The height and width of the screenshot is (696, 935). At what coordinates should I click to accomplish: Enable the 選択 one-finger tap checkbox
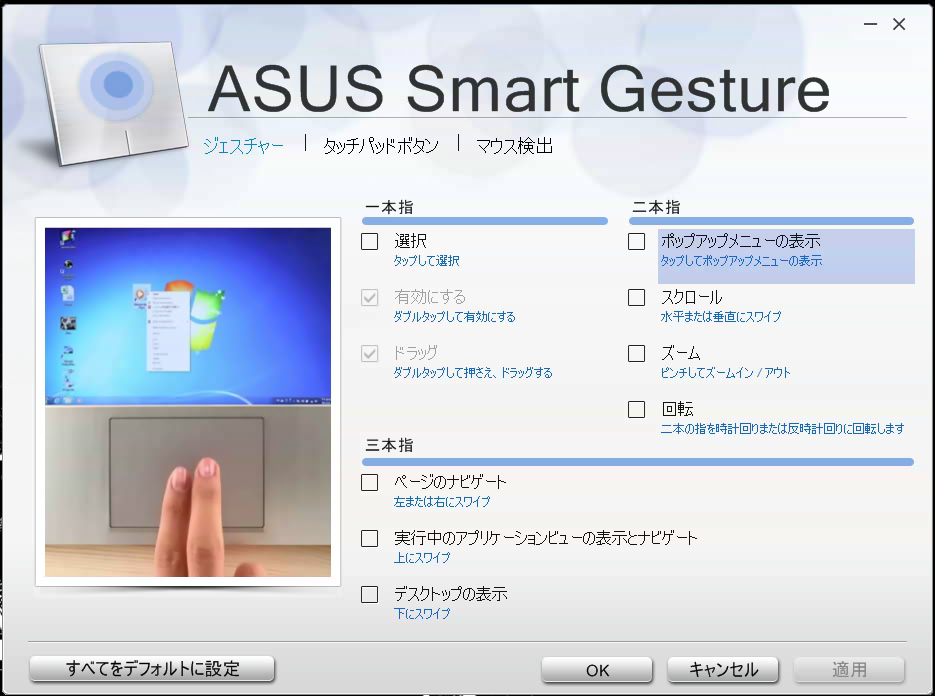pos(370,241)
